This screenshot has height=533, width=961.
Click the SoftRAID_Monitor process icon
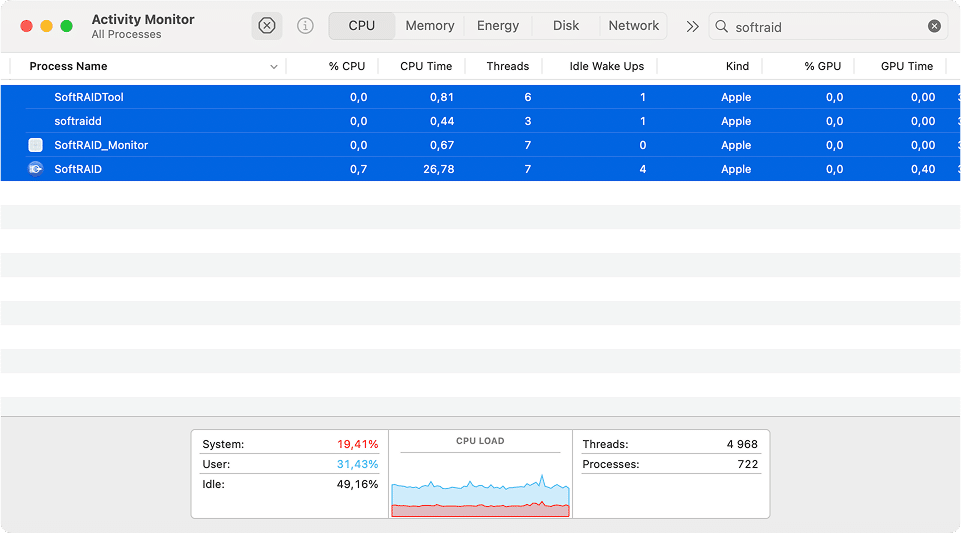click(x=36, y=145)
